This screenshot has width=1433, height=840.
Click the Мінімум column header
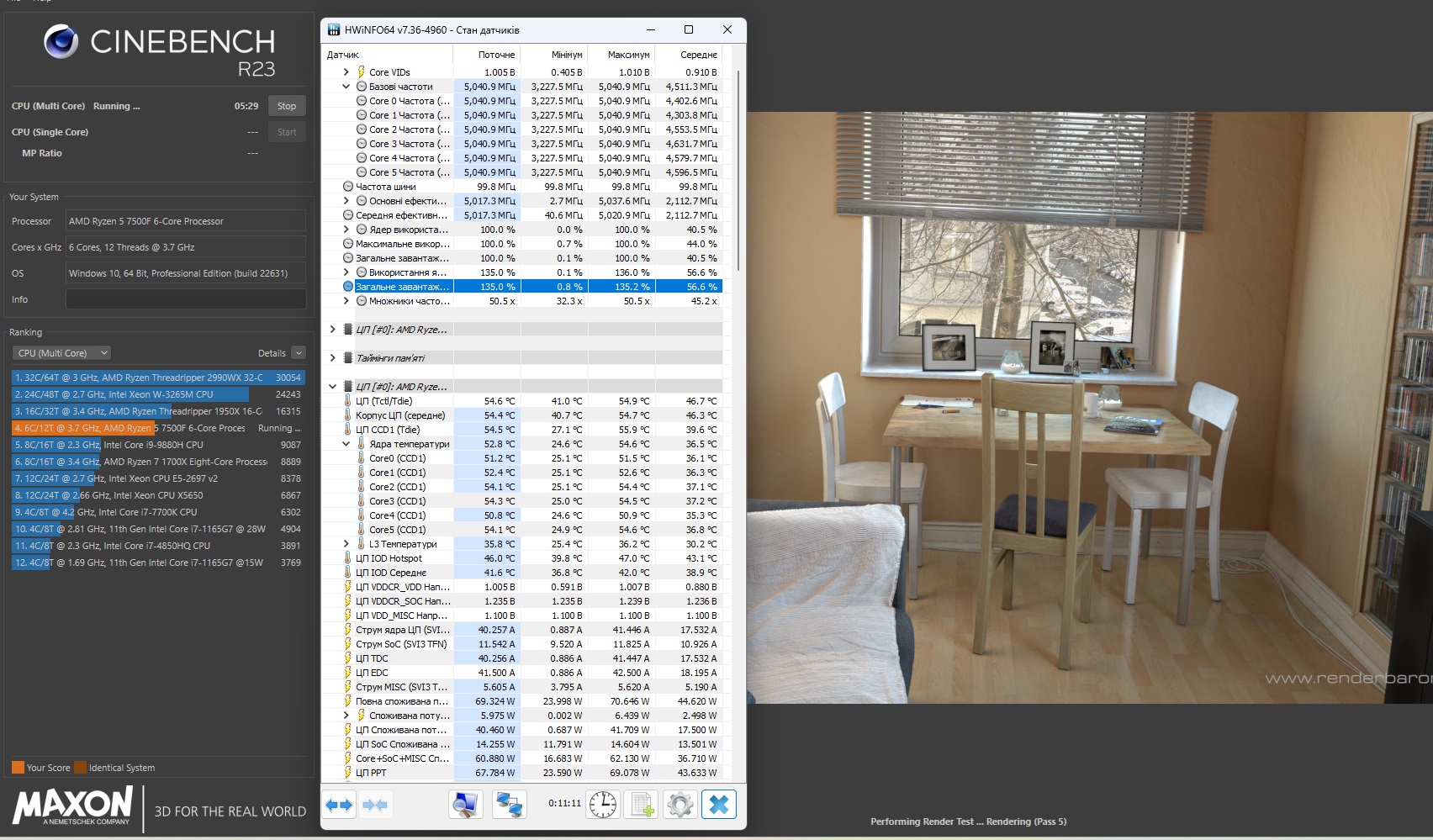(554, 55)
